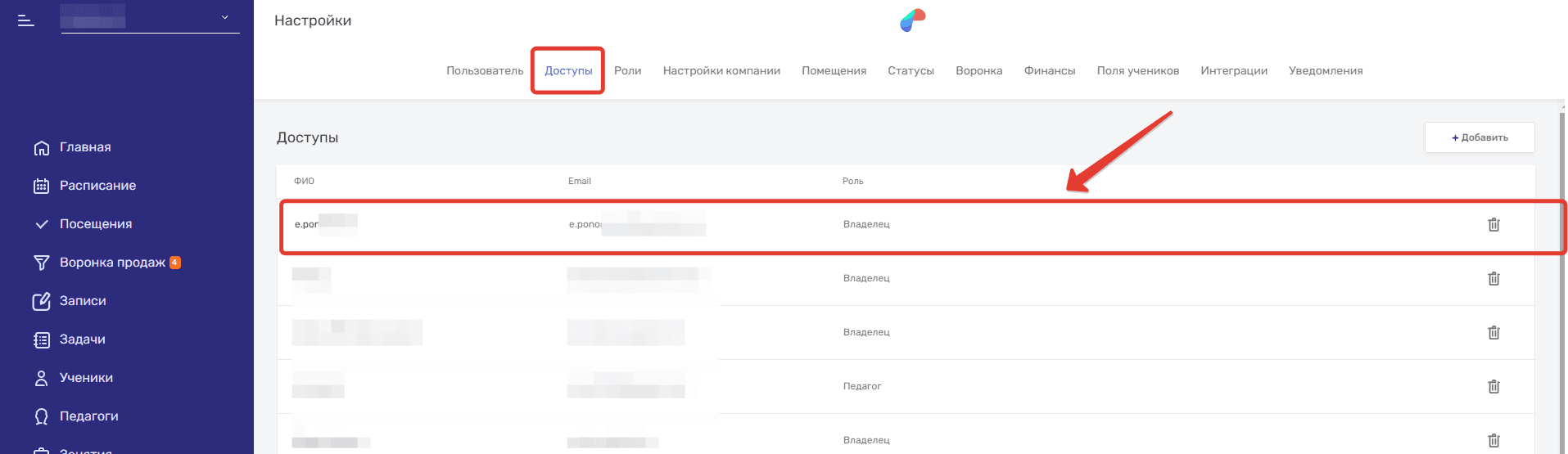Delete the first Владелец row with trash icon
This screenshot has height=454, width=1568.
(1493, 224)
